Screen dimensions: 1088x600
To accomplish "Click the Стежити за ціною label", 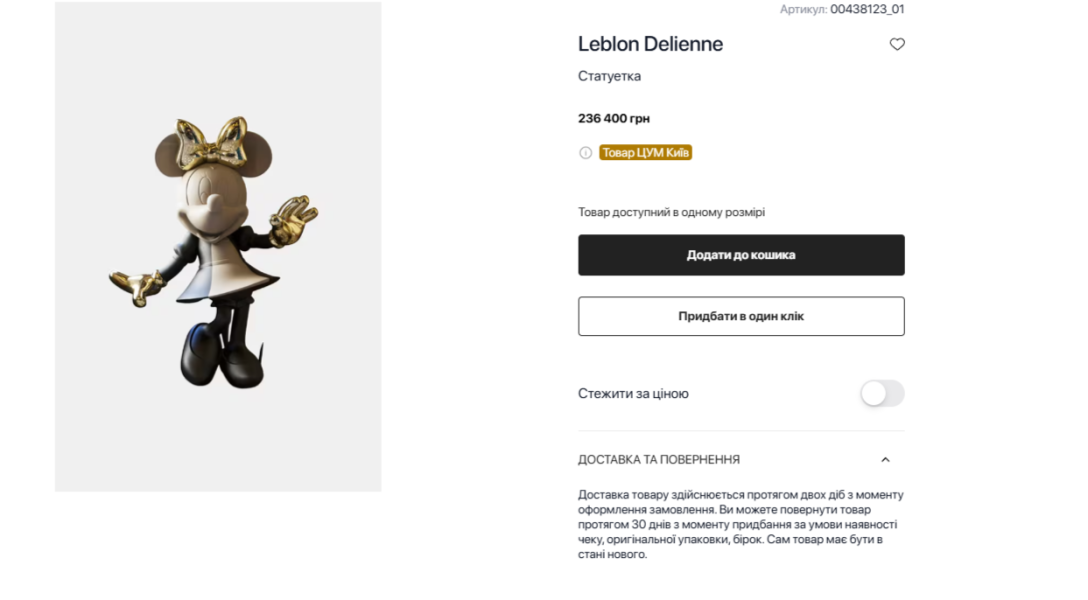I will (633, 394).
